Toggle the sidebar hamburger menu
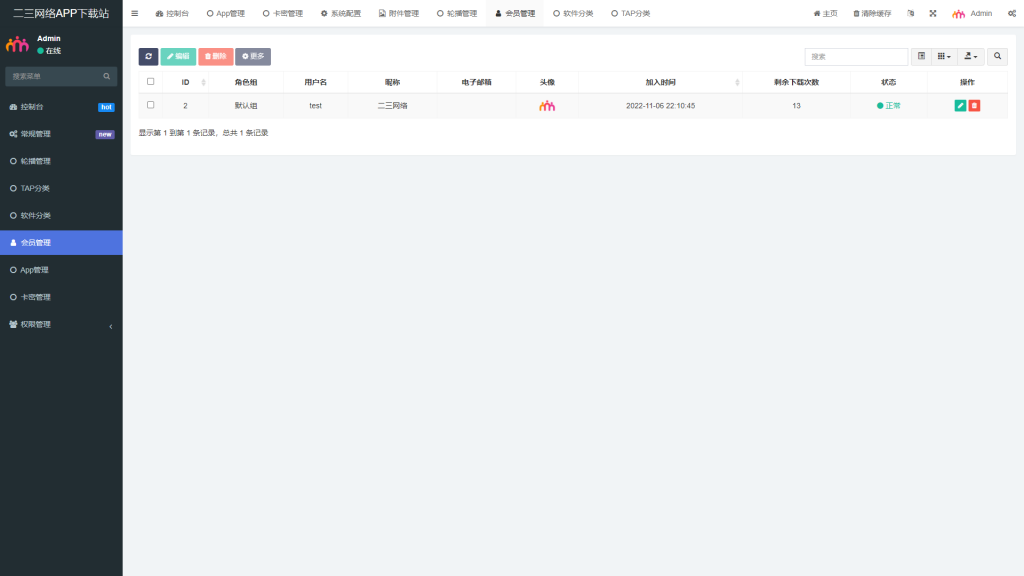This screenshot has width=1024, height=576. (135, 13)
